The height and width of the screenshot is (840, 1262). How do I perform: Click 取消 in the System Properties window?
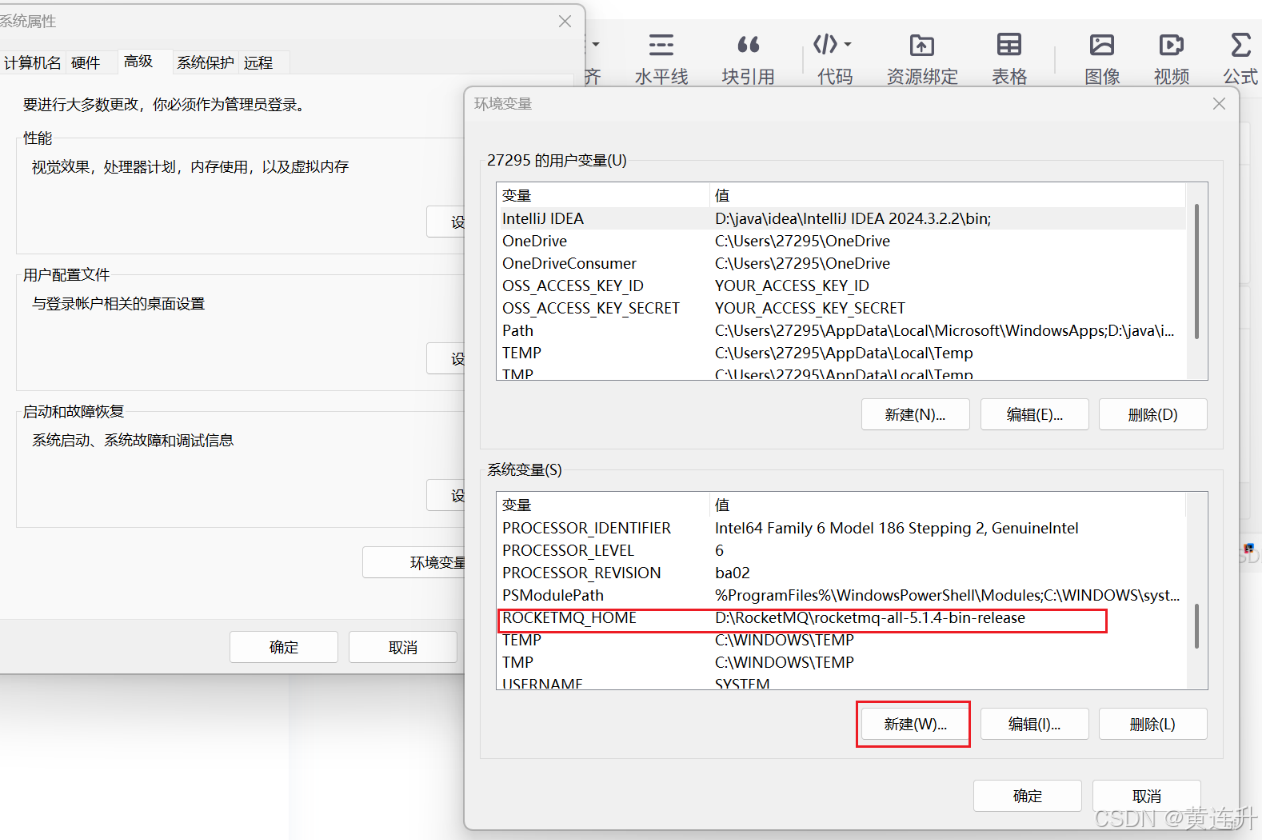[403, 647]
